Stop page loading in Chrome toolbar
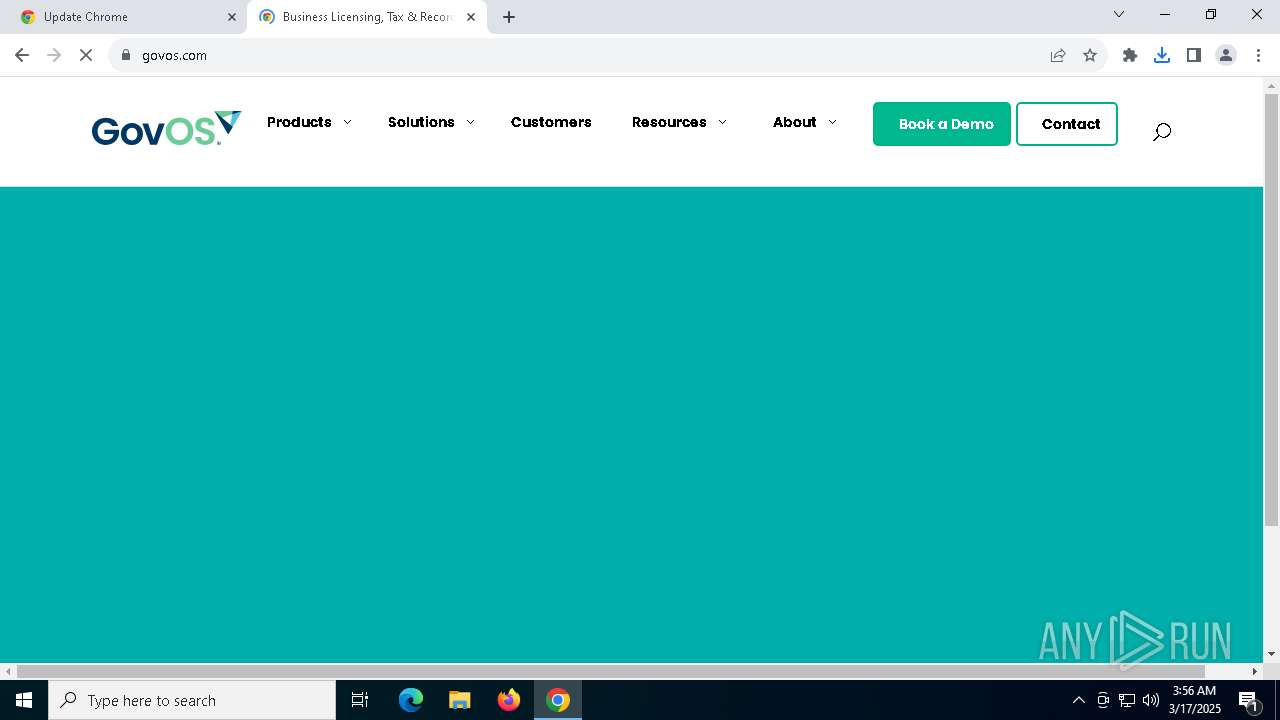This screenshot has width=1280, height=720. click(x=86, y=55)
